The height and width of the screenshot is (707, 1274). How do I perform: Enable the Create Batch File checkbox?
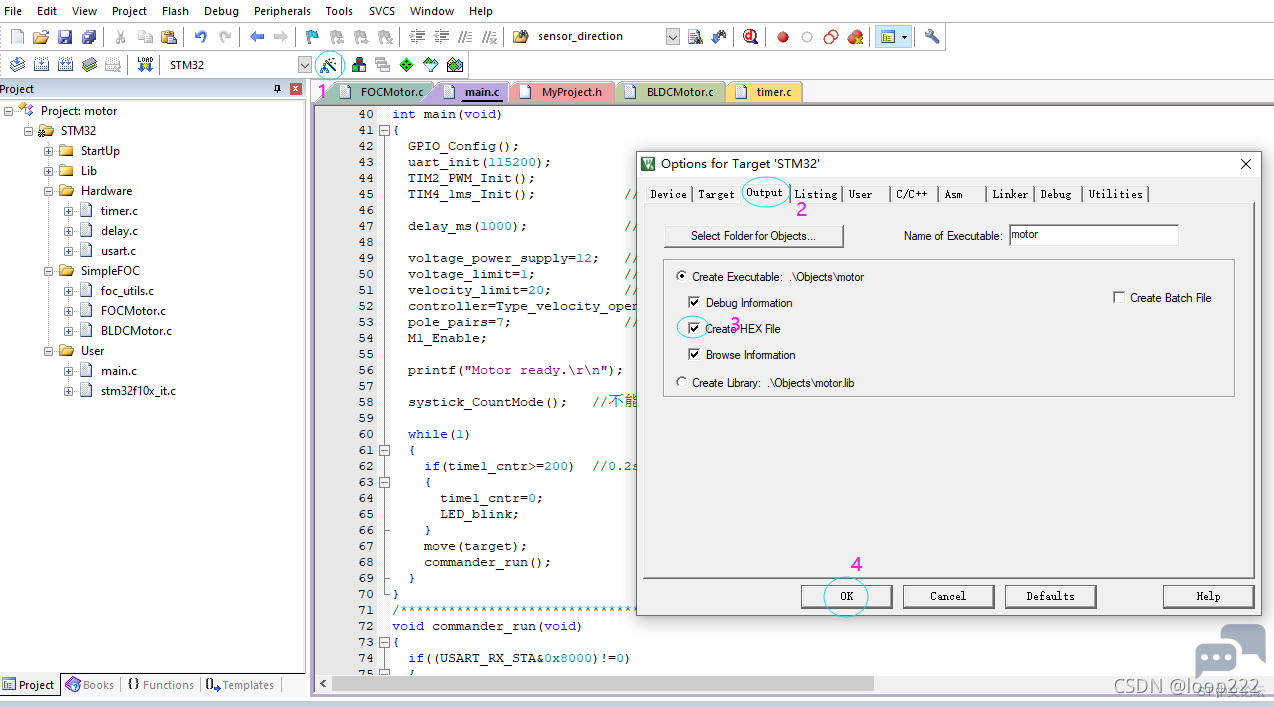coord(1119,297)
